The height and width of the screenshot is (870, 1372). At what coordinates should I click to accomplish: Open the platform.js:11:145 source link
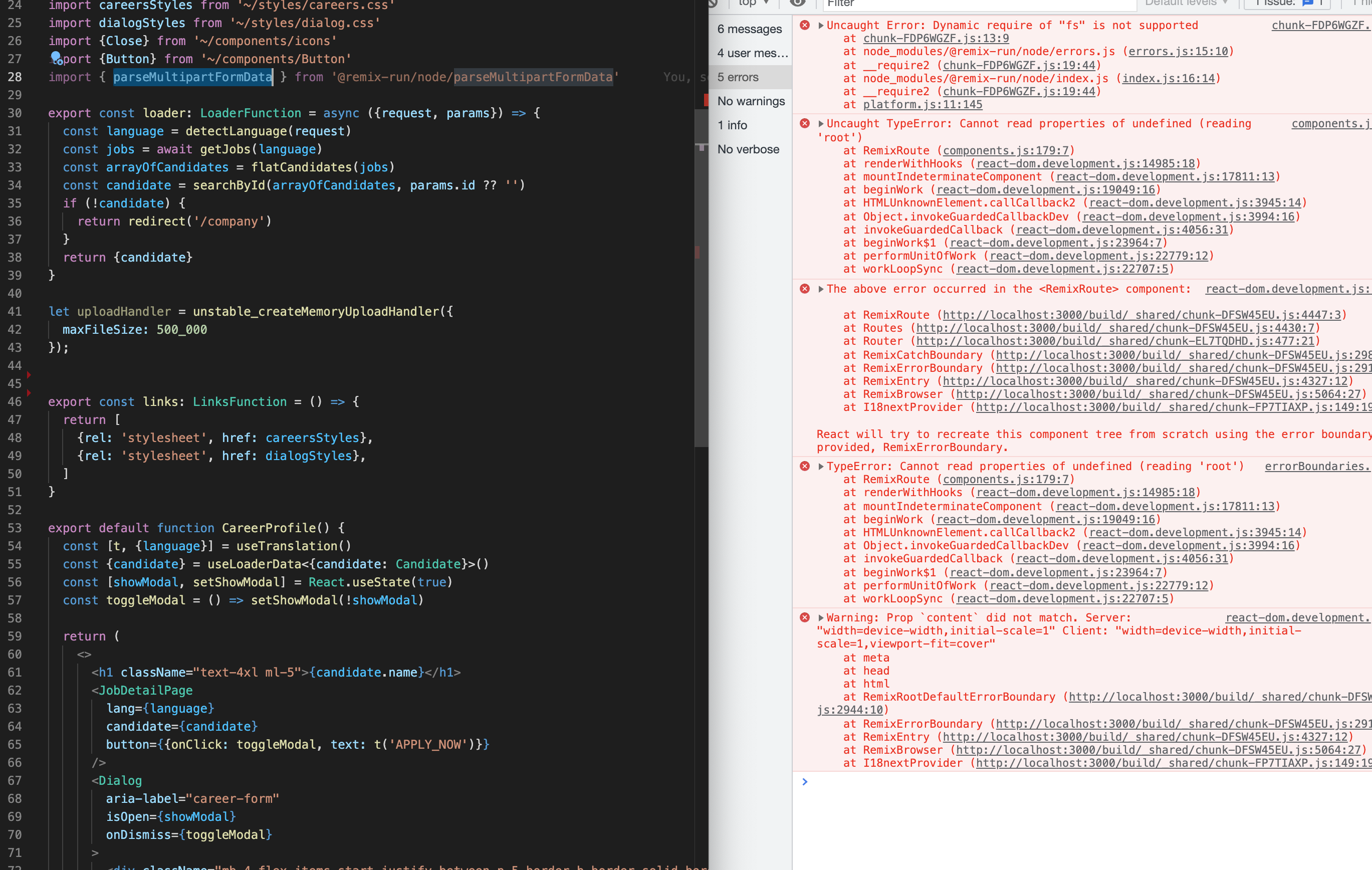[x=923, y=104]
